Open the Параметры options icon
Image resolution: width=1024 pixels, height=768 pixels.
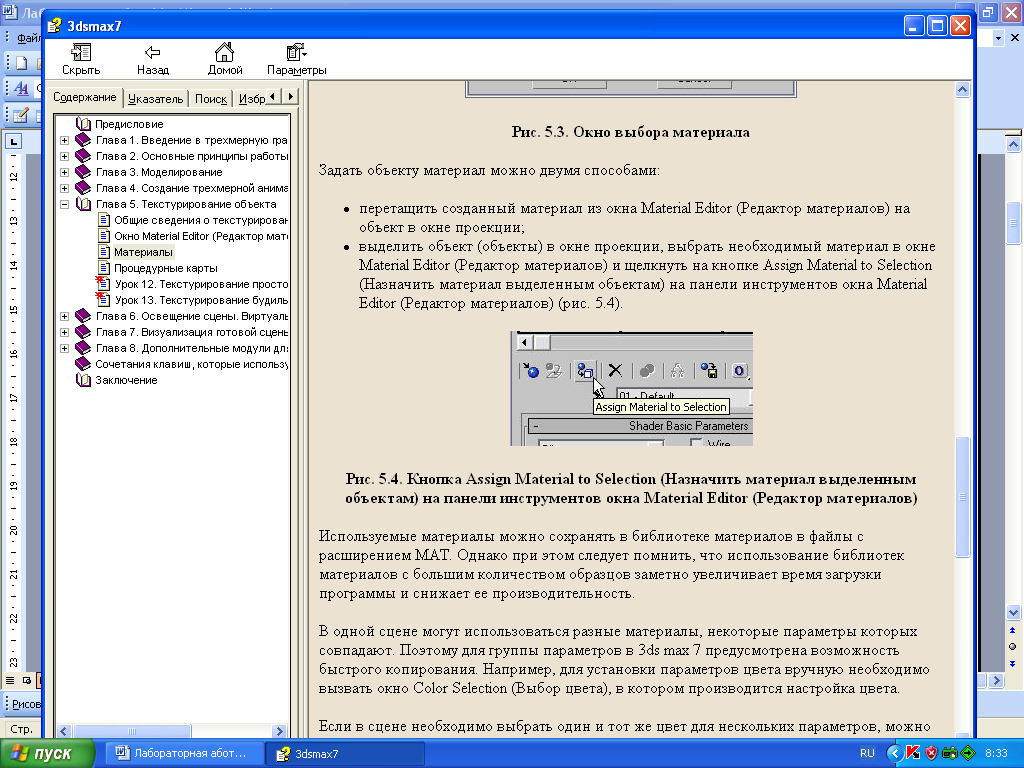[x=296, y=52]
